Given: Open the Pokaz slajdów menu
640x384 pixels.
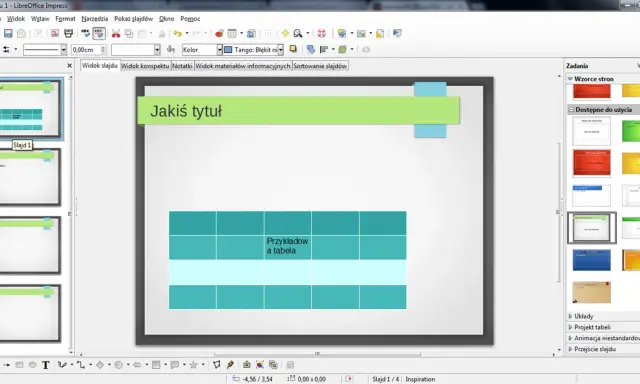Looking at the screenshot, I should pos(133,19).
